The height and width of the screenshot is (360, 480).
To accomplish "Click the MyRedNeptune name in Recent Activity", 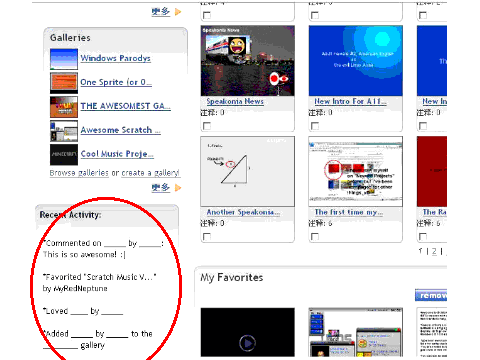I will coord(80,289).
